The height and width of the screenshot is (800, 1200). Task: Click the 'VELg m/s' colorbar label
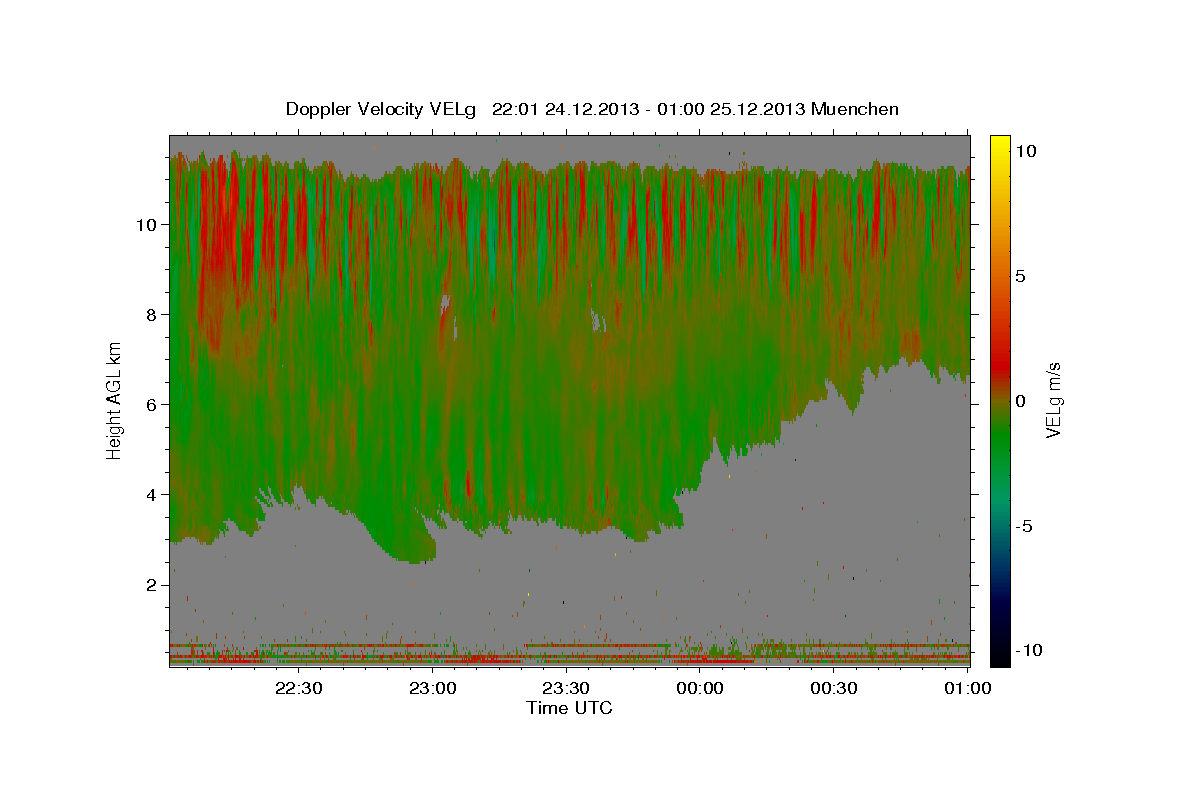[1053, 400]
